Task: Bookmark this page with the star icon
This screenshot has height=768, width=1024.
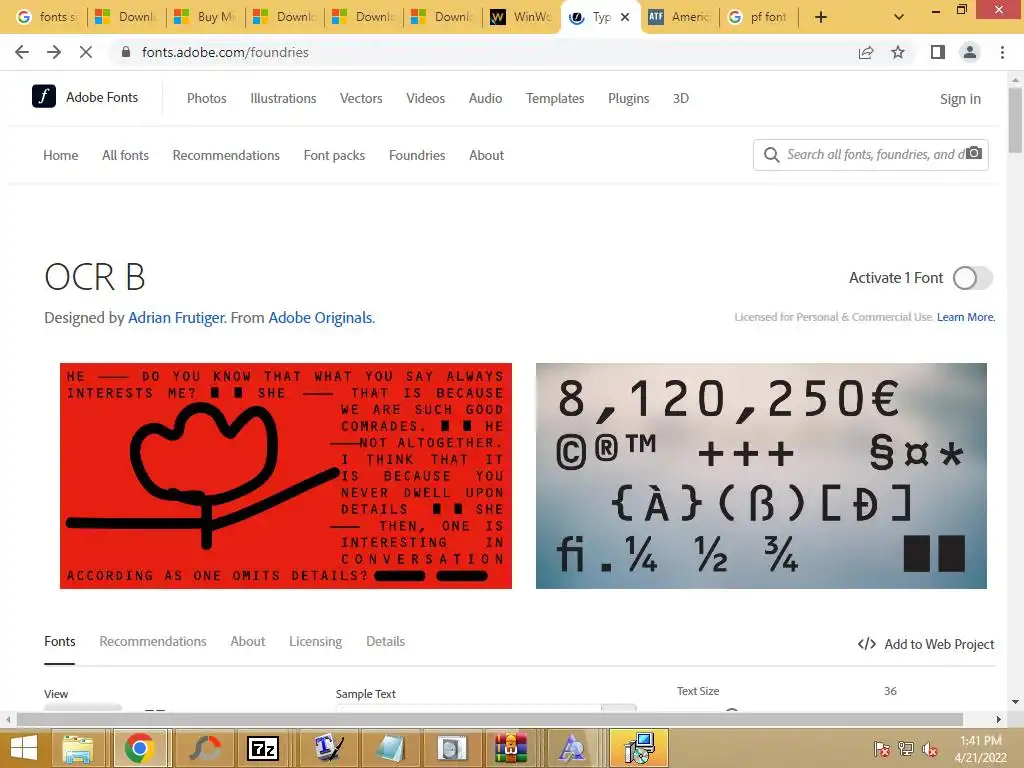Action: [x=898, y=52]
